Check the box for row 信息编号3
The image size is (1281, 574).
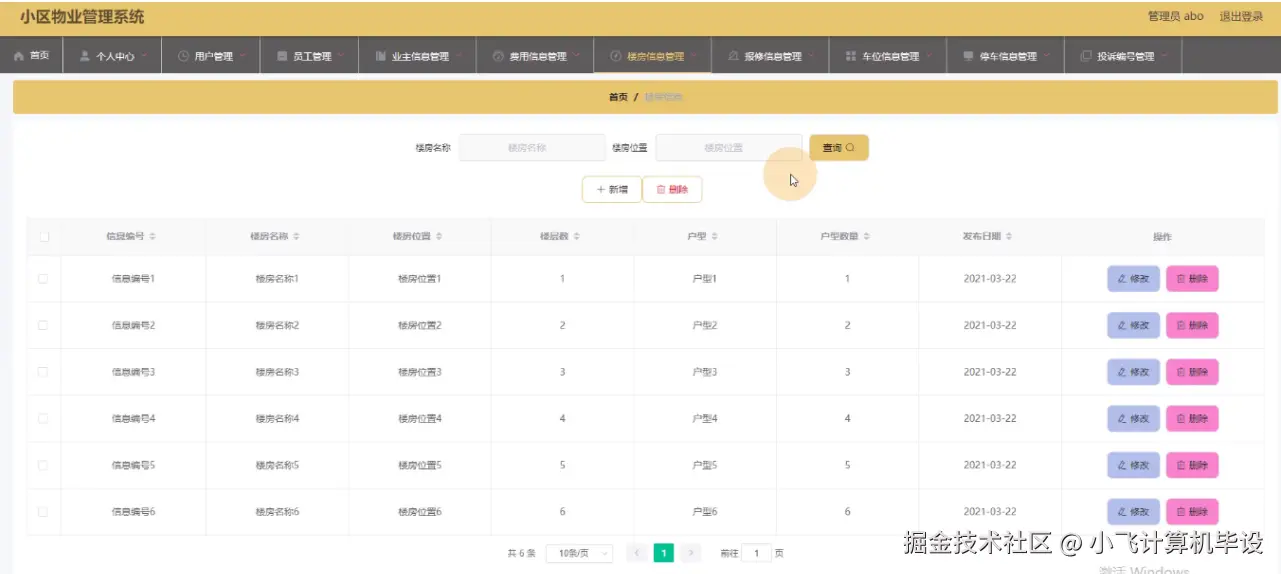43,372
